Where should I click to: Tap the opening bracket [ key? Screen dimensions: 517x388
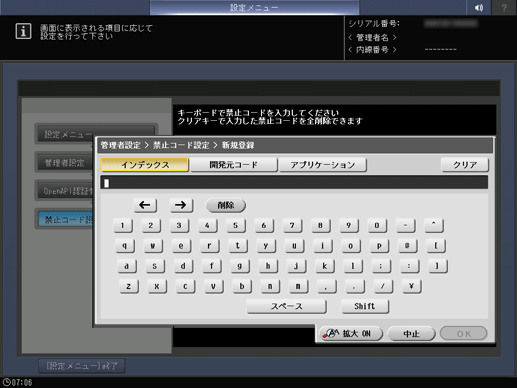(x=436, y=246)
